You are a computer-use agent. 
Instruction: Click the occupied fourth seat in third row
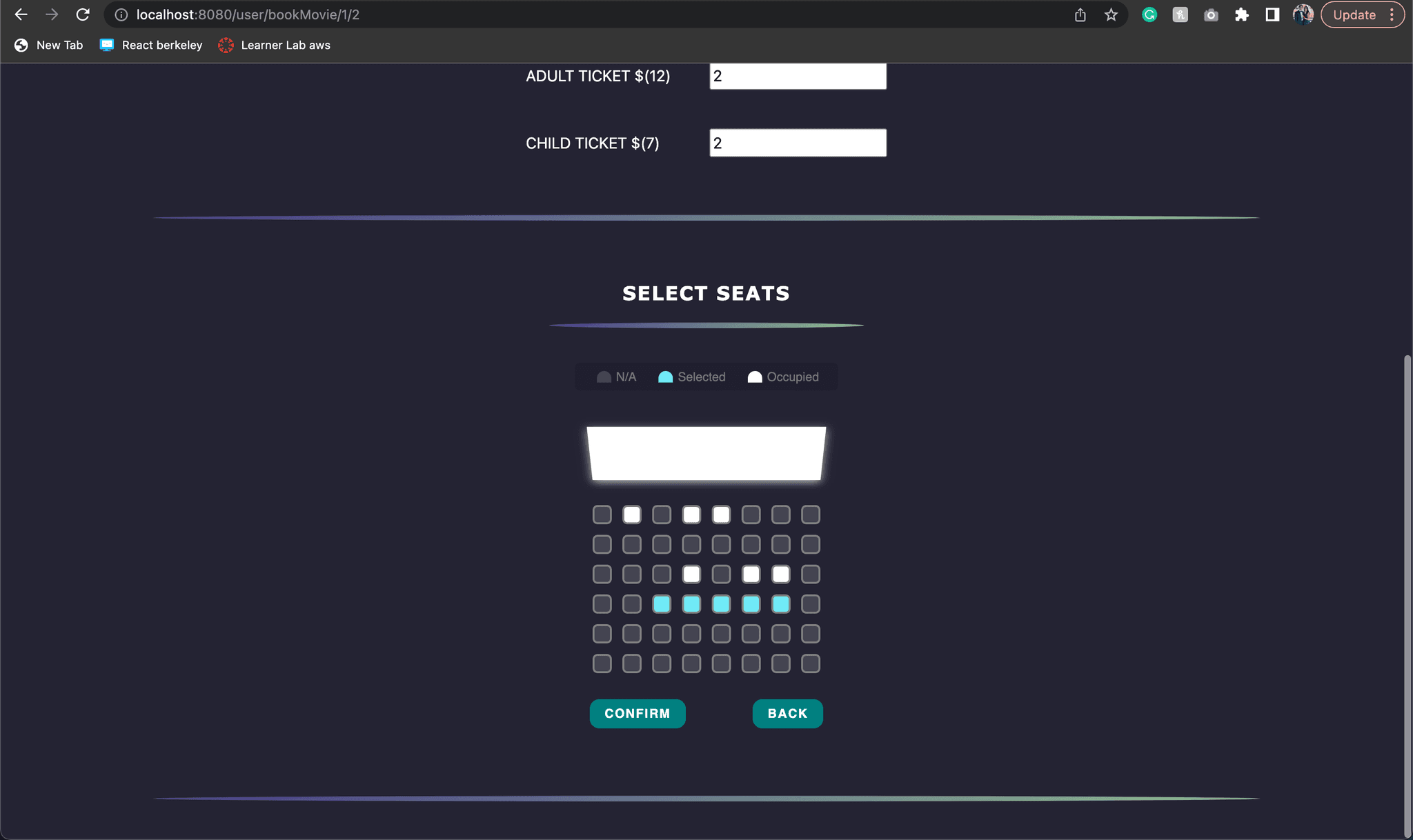(x=691, y=574)
